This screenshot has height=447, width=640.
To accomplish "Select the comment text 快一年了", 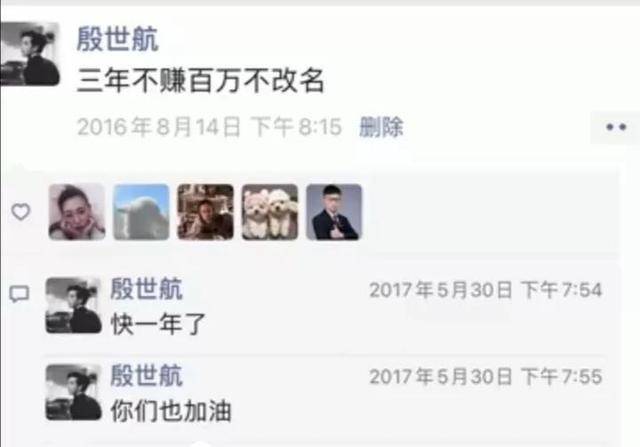I will [x=158, y=324].
